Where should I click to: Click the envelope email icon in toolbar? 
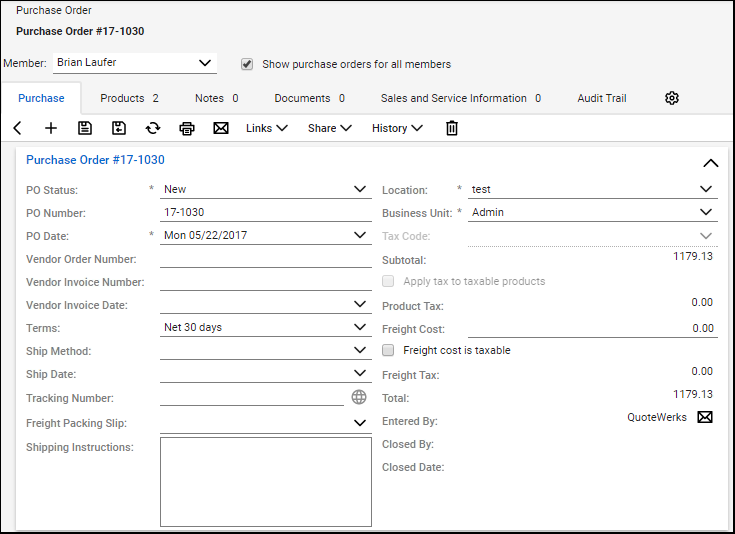[x=221, y=128]
